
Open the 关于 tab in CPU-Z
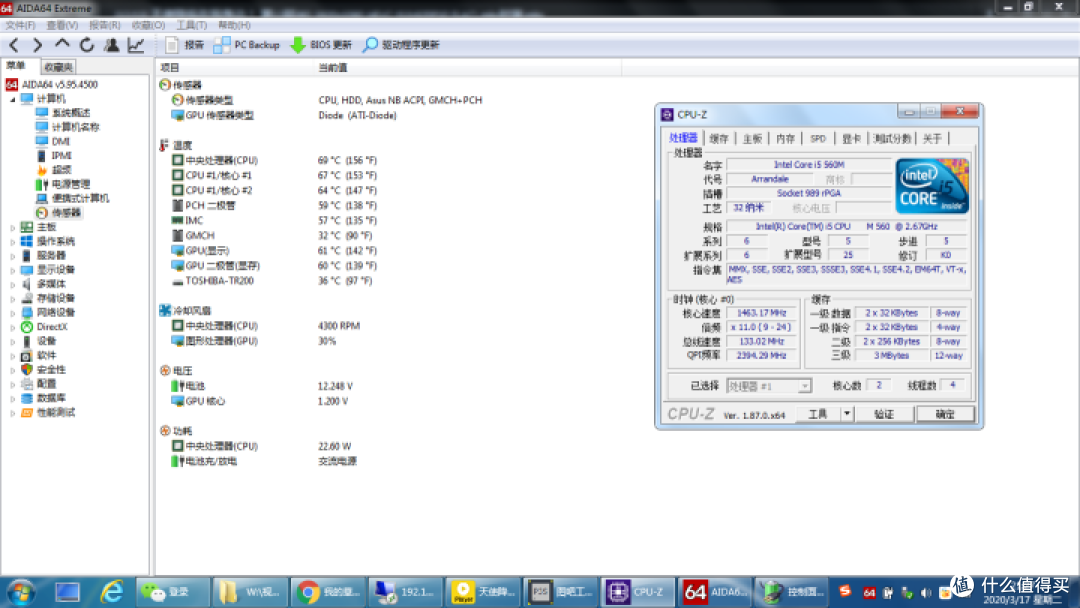pyautogui.click(x=932, y=138)
